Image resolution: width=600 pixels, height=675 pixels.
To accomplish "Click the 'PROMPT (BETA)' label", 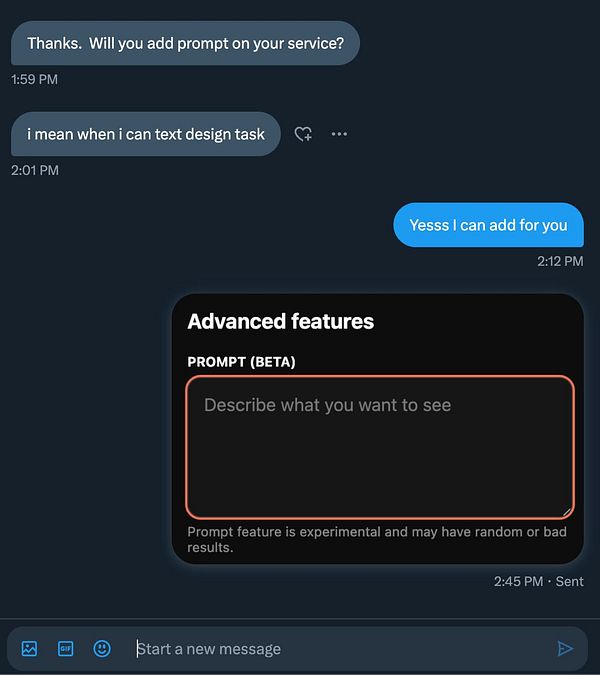I will 241,362.
